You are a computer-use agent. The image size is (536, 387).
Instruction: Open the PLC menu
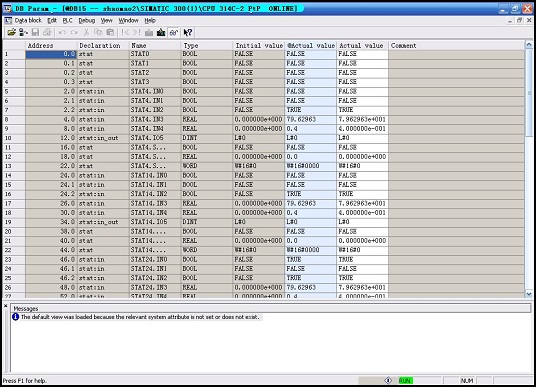click(x=67, y=21)
